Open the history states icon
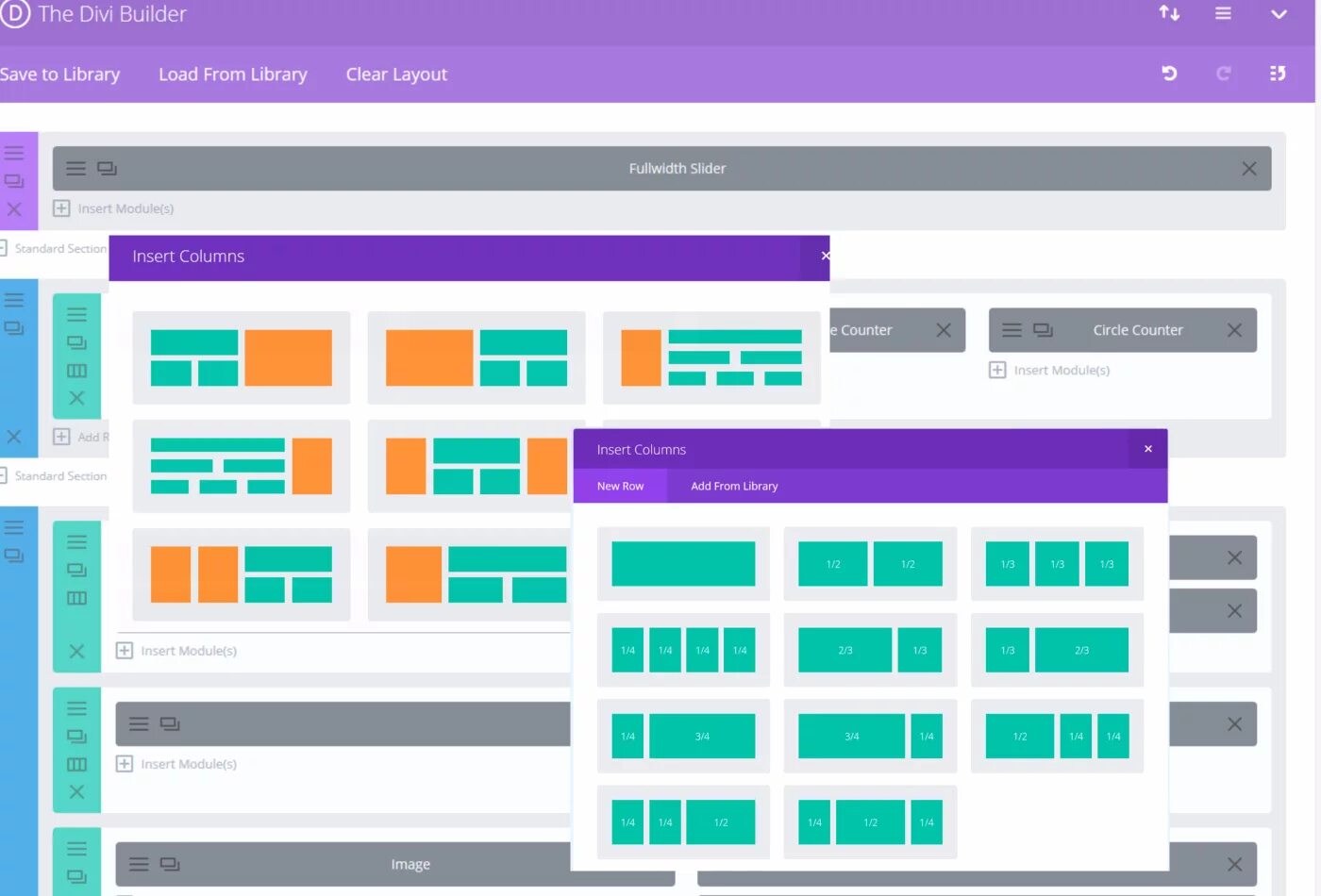This screenshot has height=896, width=1321. point(1278,74)
